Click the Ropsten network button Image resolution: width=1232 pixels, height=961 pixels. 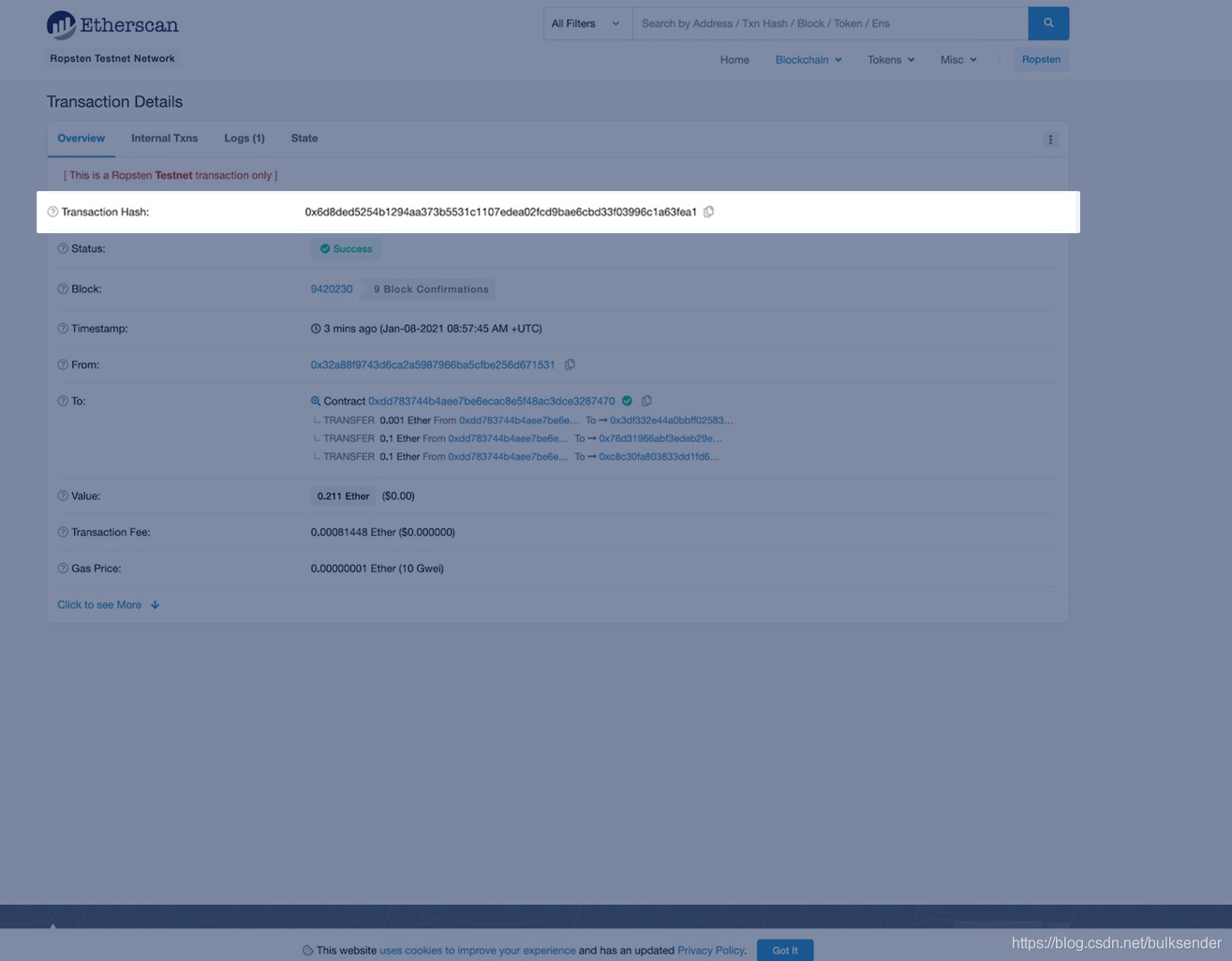point(1041,60)
